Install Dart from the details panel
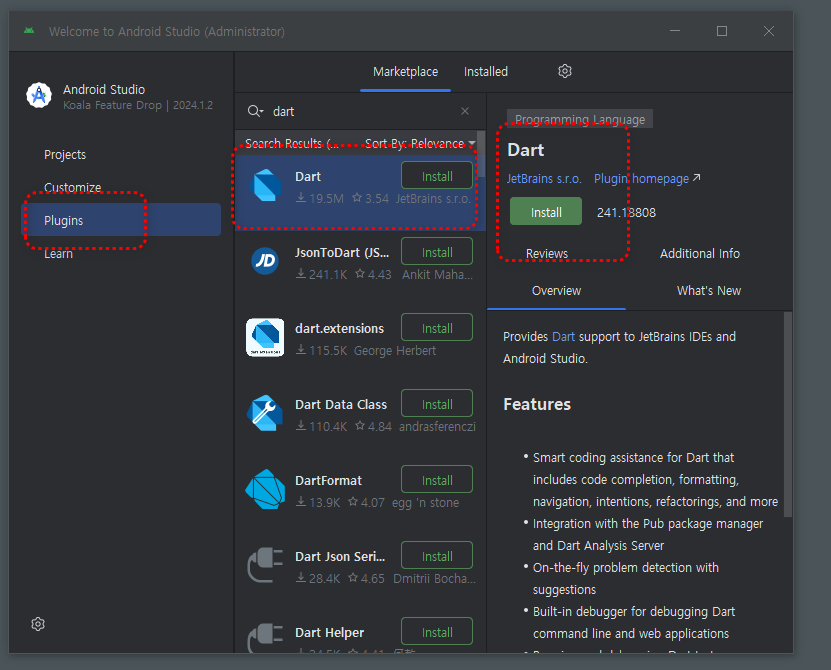831x670 pixels. click(546, 212)
